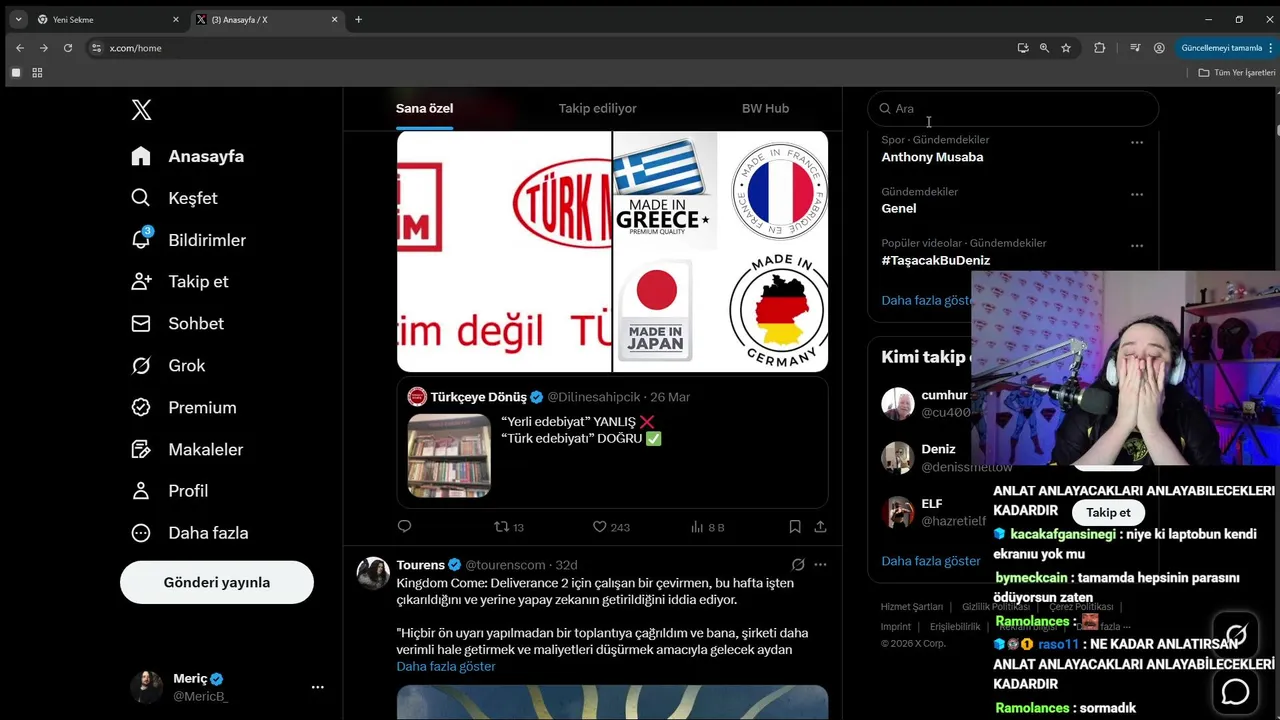Open account menu dots next to Meriç

[318, 687]
